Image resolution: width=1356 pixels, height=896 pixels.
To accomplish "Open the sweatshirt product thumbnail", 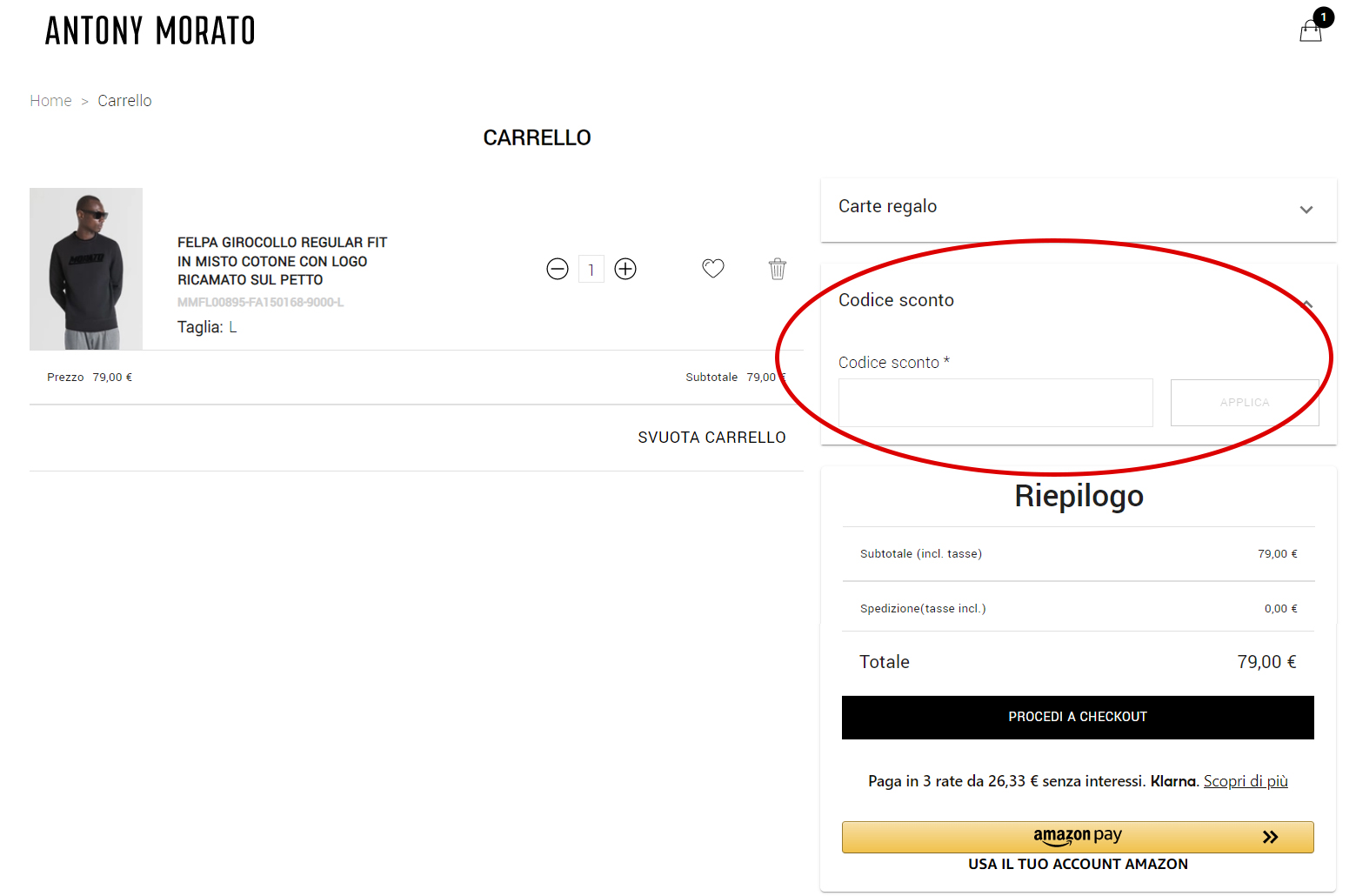I will click(86, 269).
